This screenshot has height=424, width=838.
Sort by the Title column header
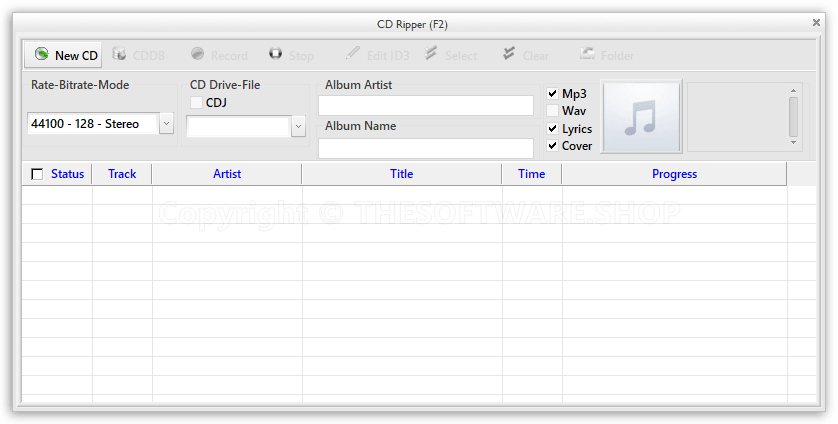pyautogui.click(x=401, y=174)
